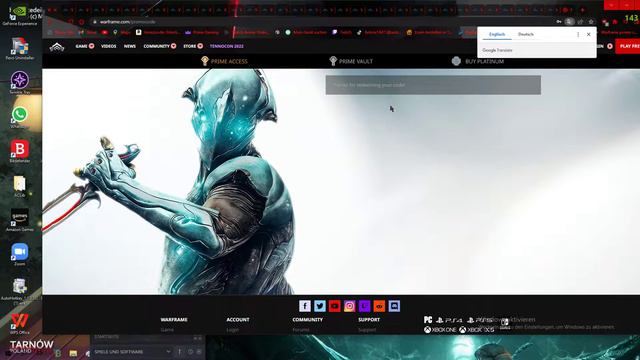Bookmark this page with star icon
Viewport: 640px width, 360px height.
591,22
